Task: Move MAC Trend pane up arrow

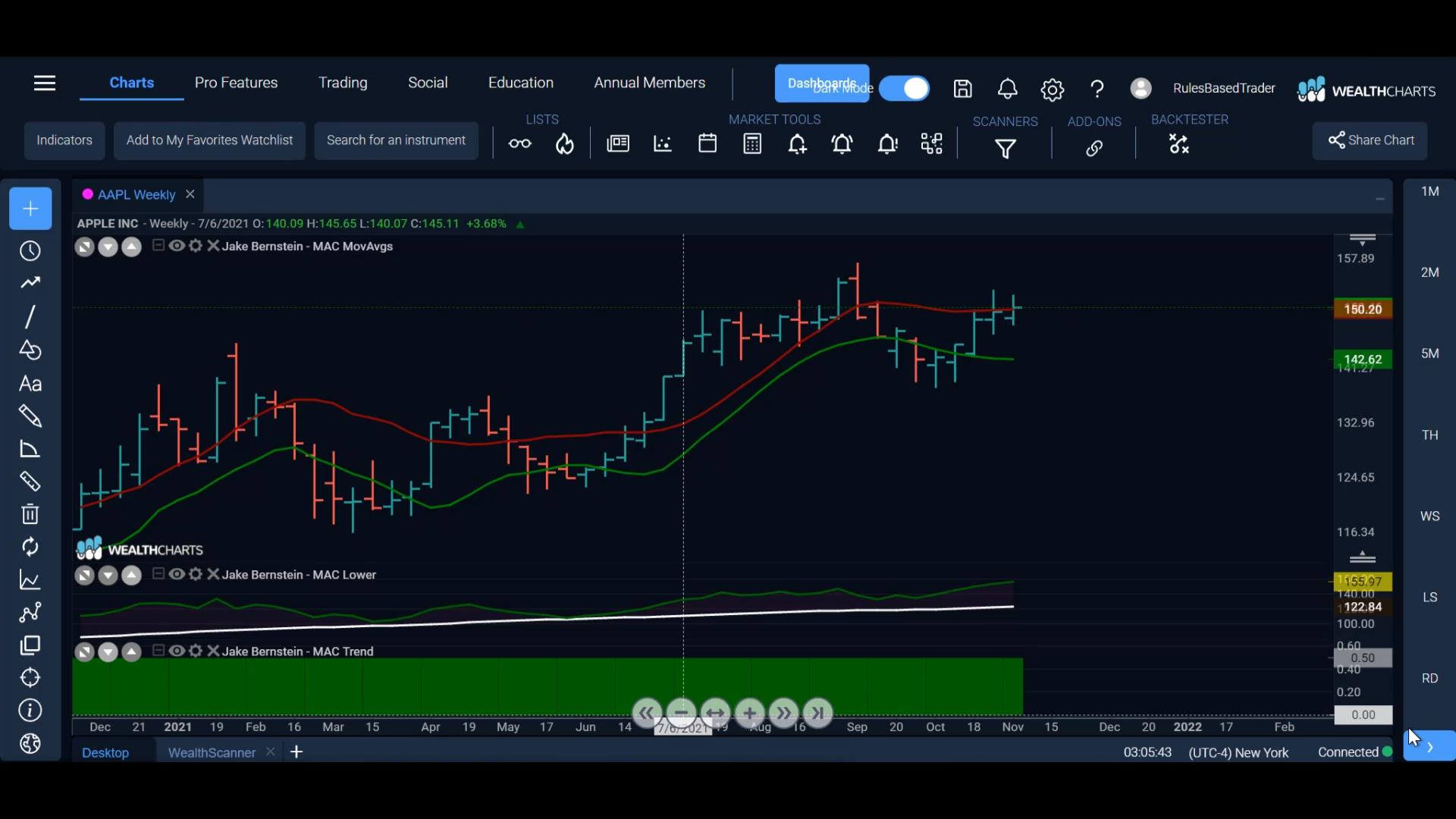Action: tap(131, 652)
